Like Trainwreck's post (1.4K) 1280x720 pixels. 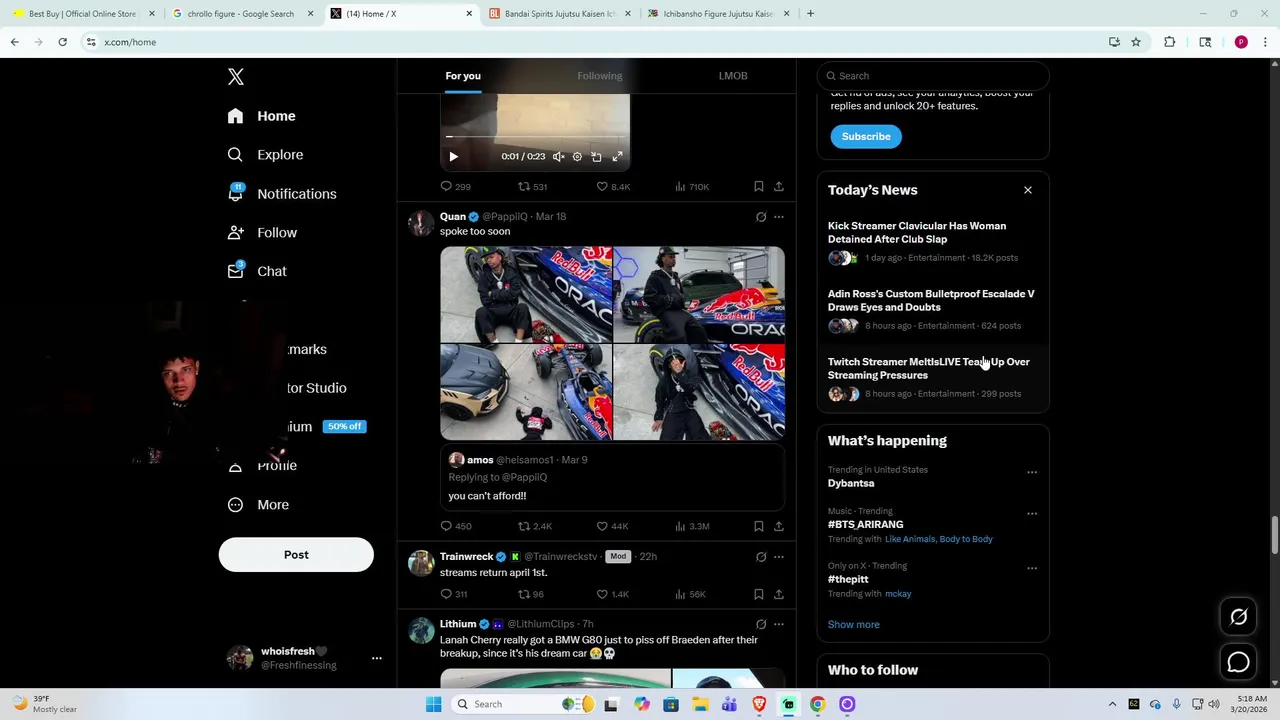click(612, 595)
